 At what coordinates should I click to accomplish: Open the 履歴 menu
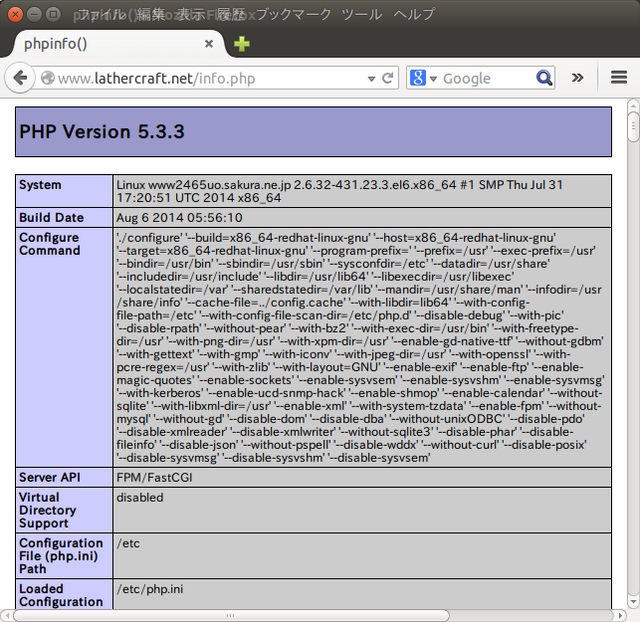tap(231, 14)
